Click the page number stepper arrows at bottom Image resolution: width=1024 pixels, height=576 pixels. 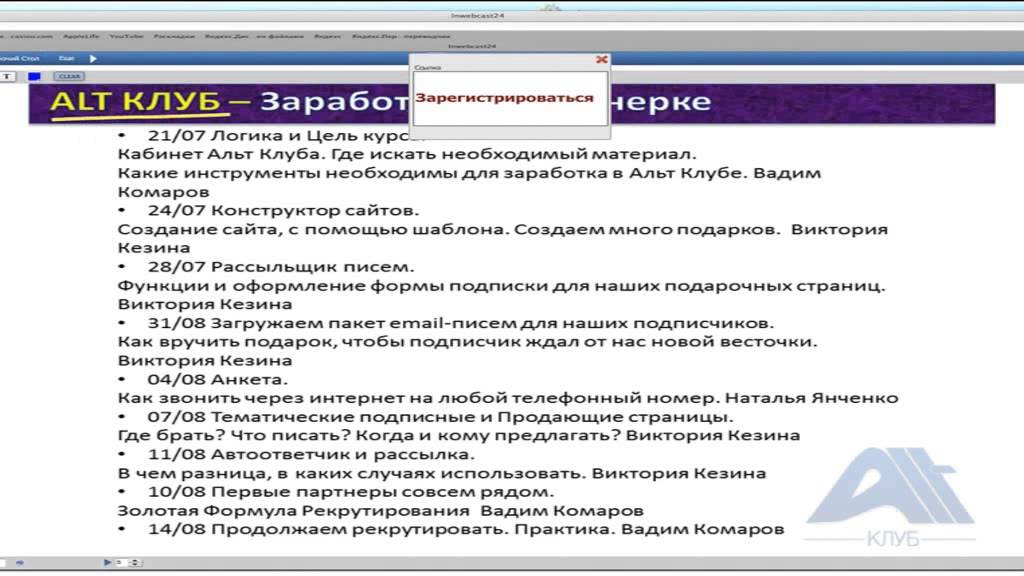(x=135, y=562)
